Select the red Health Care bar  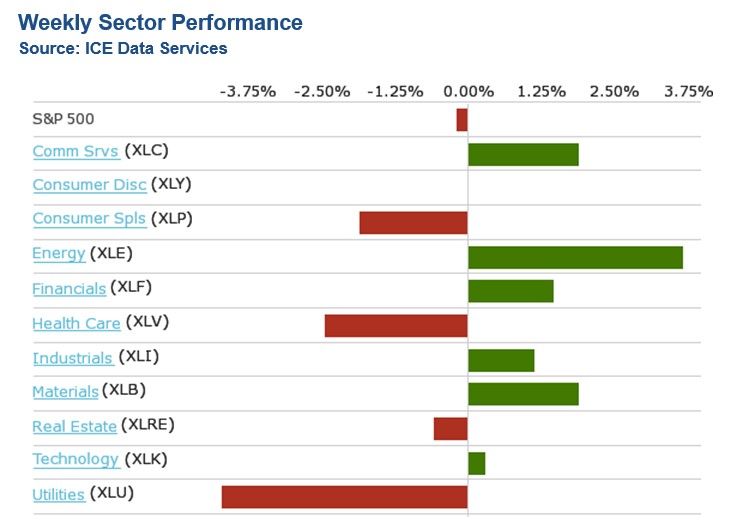(396, 325)
